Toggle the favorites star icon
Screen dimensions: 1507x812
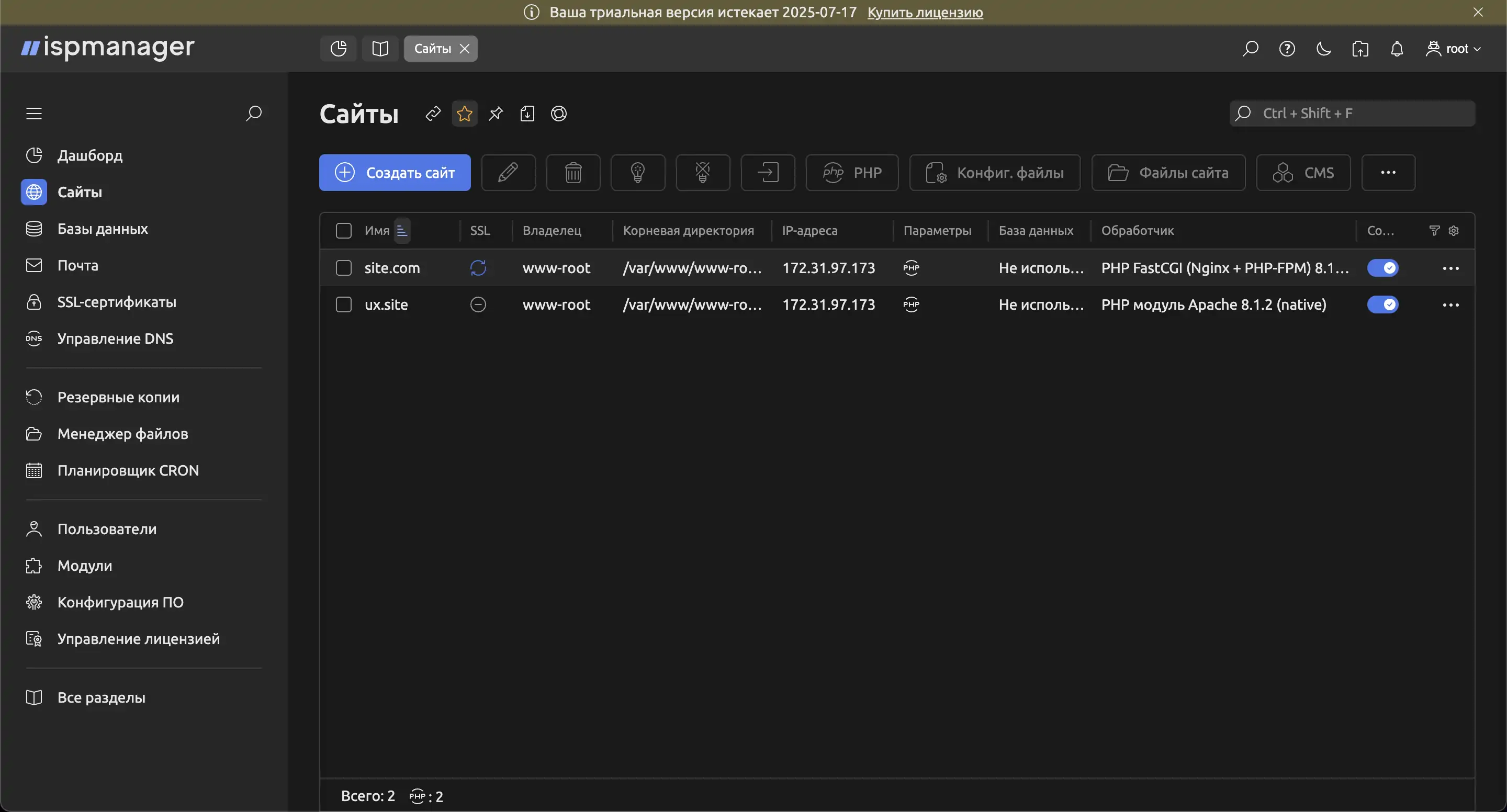coord(465,114)
